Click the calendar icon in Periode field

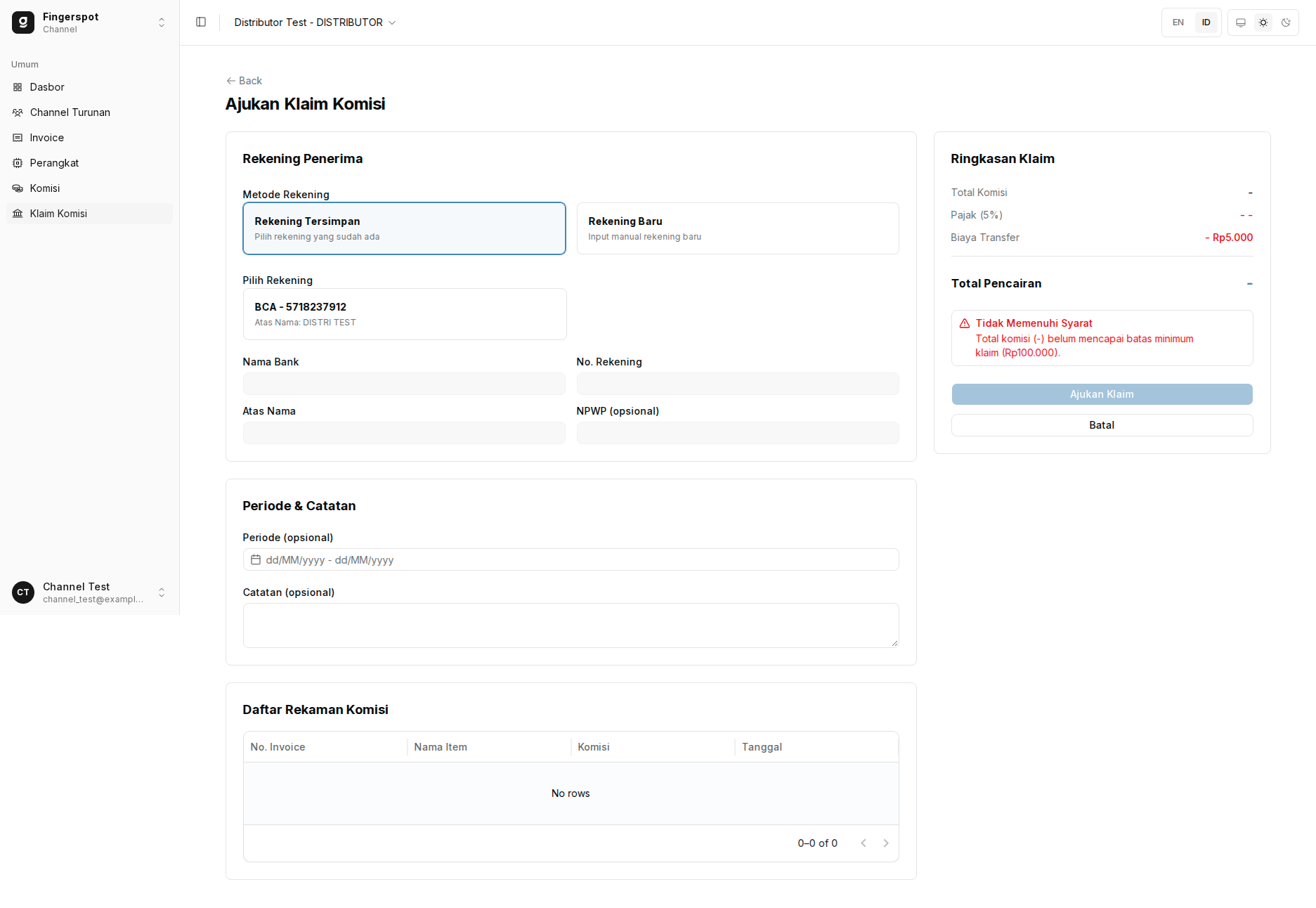256,560
